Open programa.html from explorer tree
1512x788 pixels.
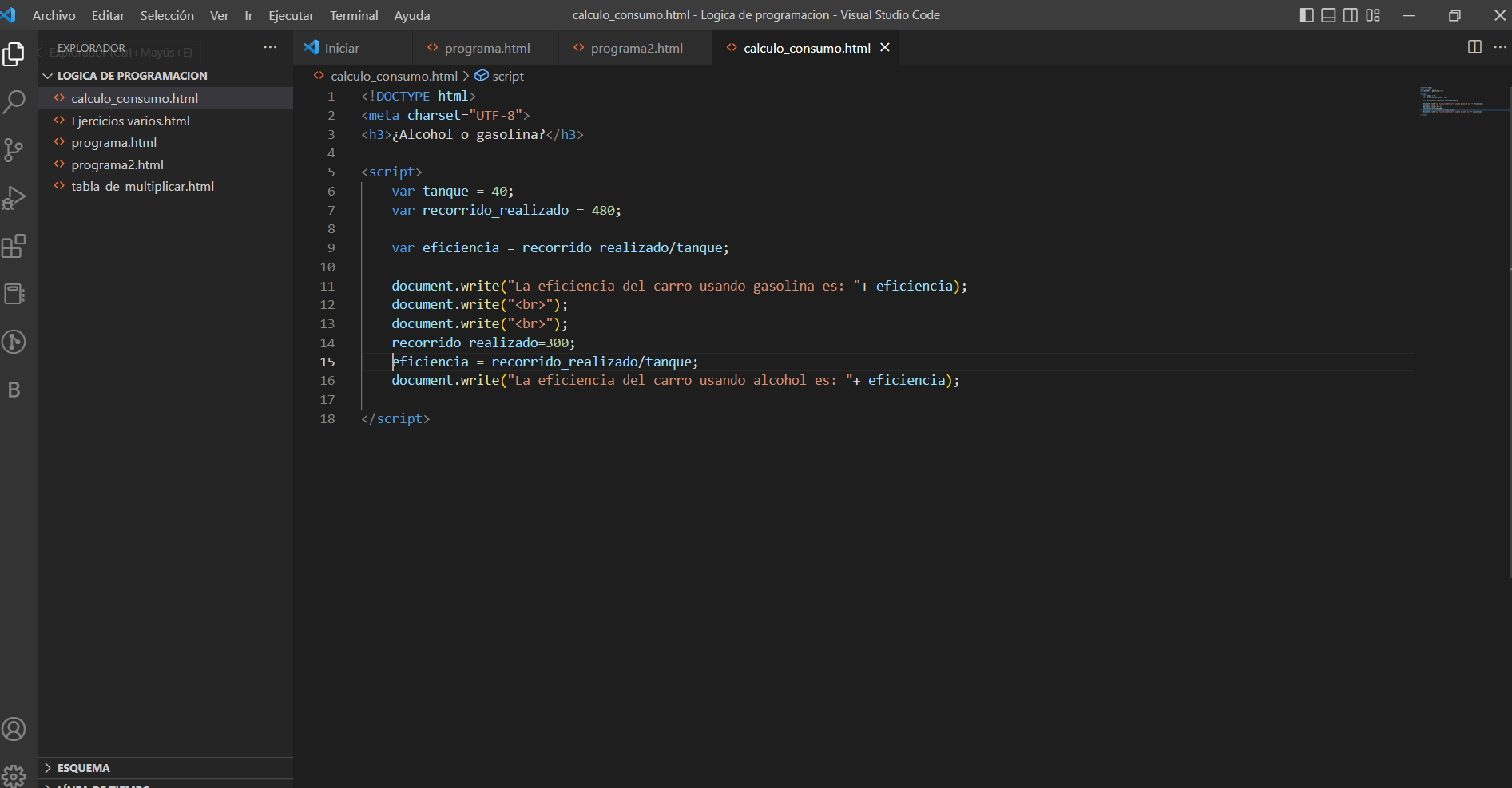click(165, 142)
